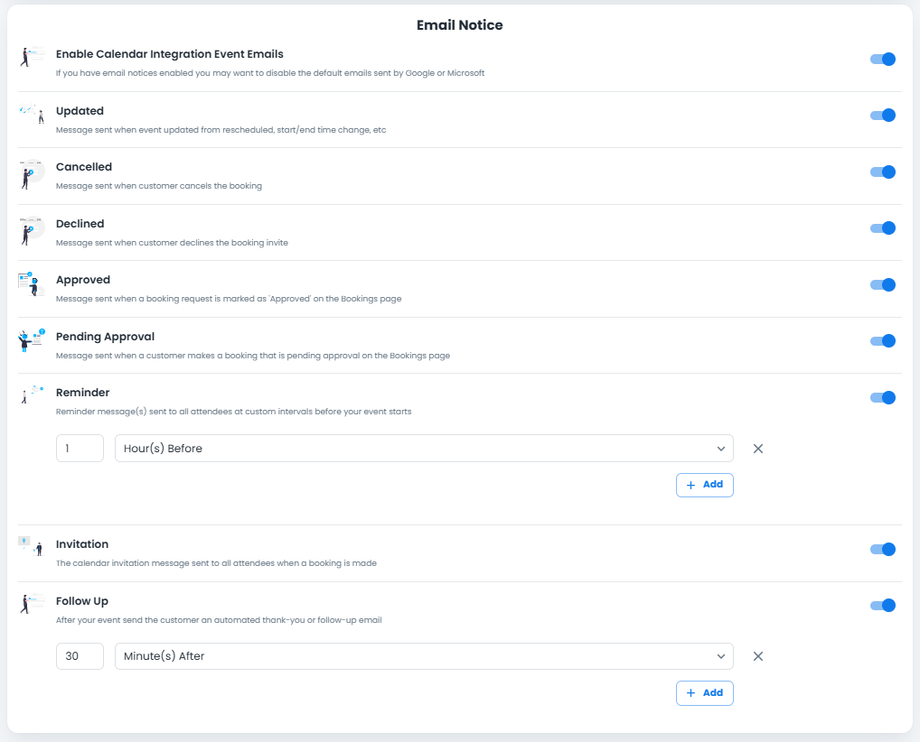The height and width of the screenshot is (742, 920).
Task: Click the Approved notice illustration icon
Action: click(32, 285)
